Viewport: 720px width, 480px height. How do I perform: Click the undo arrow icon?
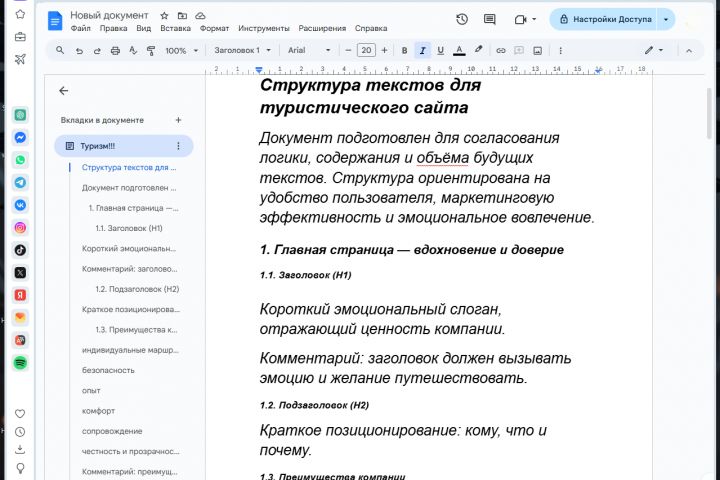79,50
